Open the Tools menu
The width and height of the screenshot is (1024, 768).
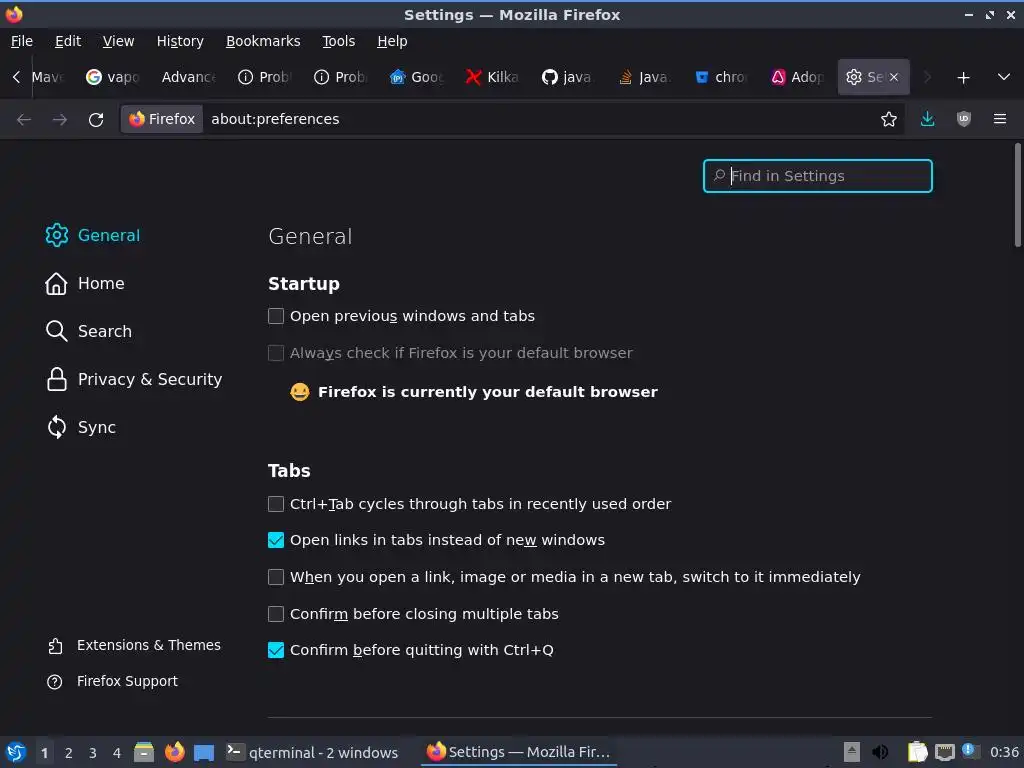coord(338,41)
